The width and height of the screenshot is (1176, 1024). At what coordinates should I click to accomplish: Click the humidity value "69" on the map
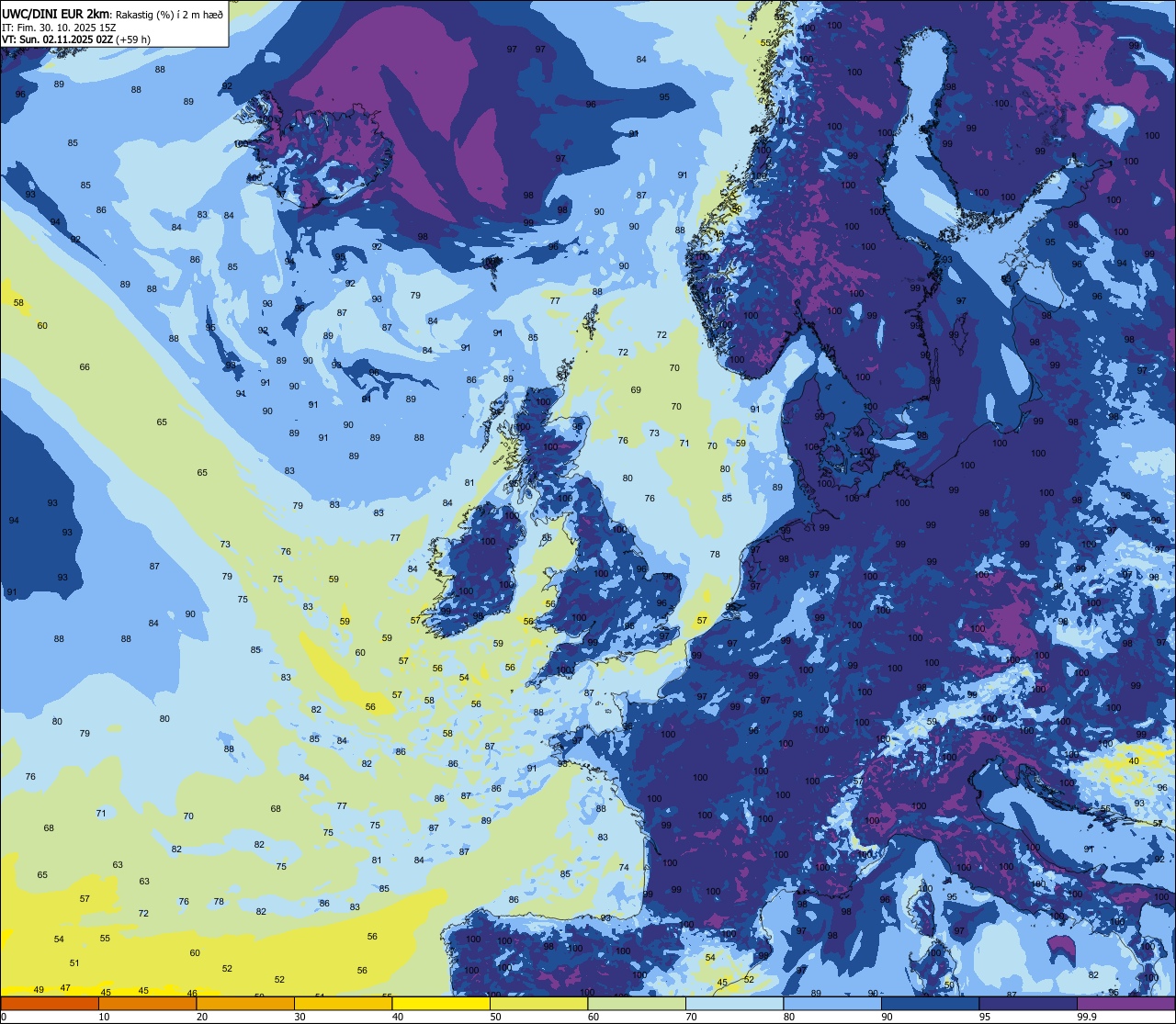coord(636,389)
